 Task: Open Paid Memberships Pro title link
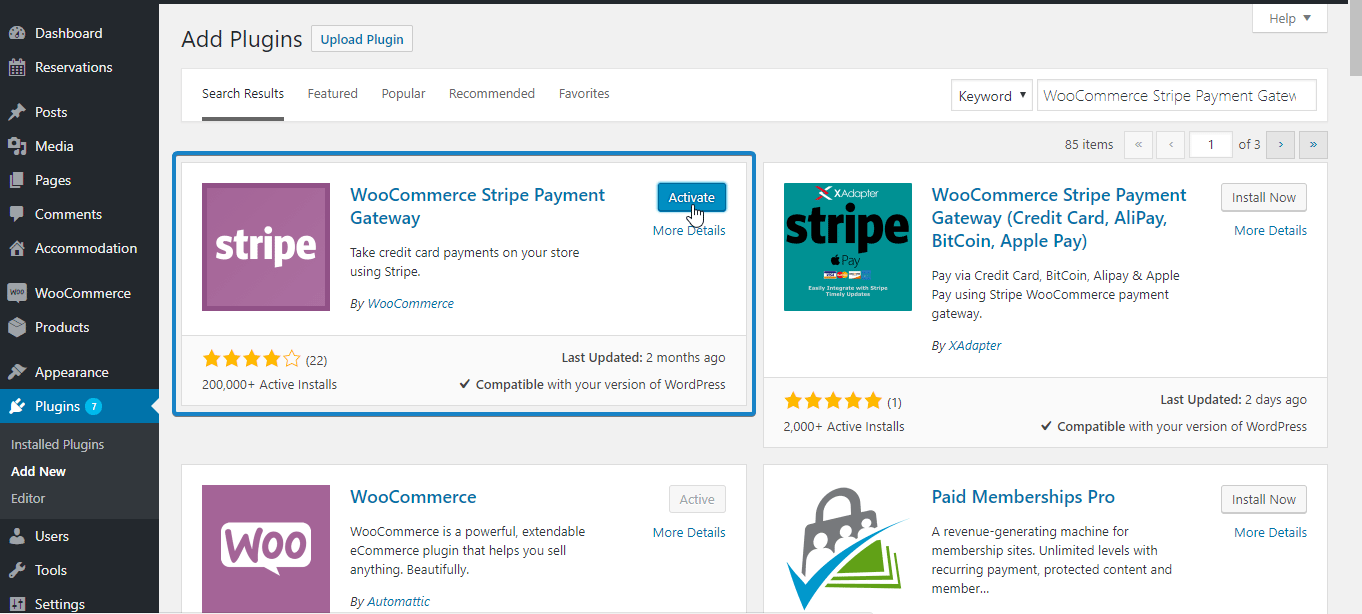[1023, 497]
